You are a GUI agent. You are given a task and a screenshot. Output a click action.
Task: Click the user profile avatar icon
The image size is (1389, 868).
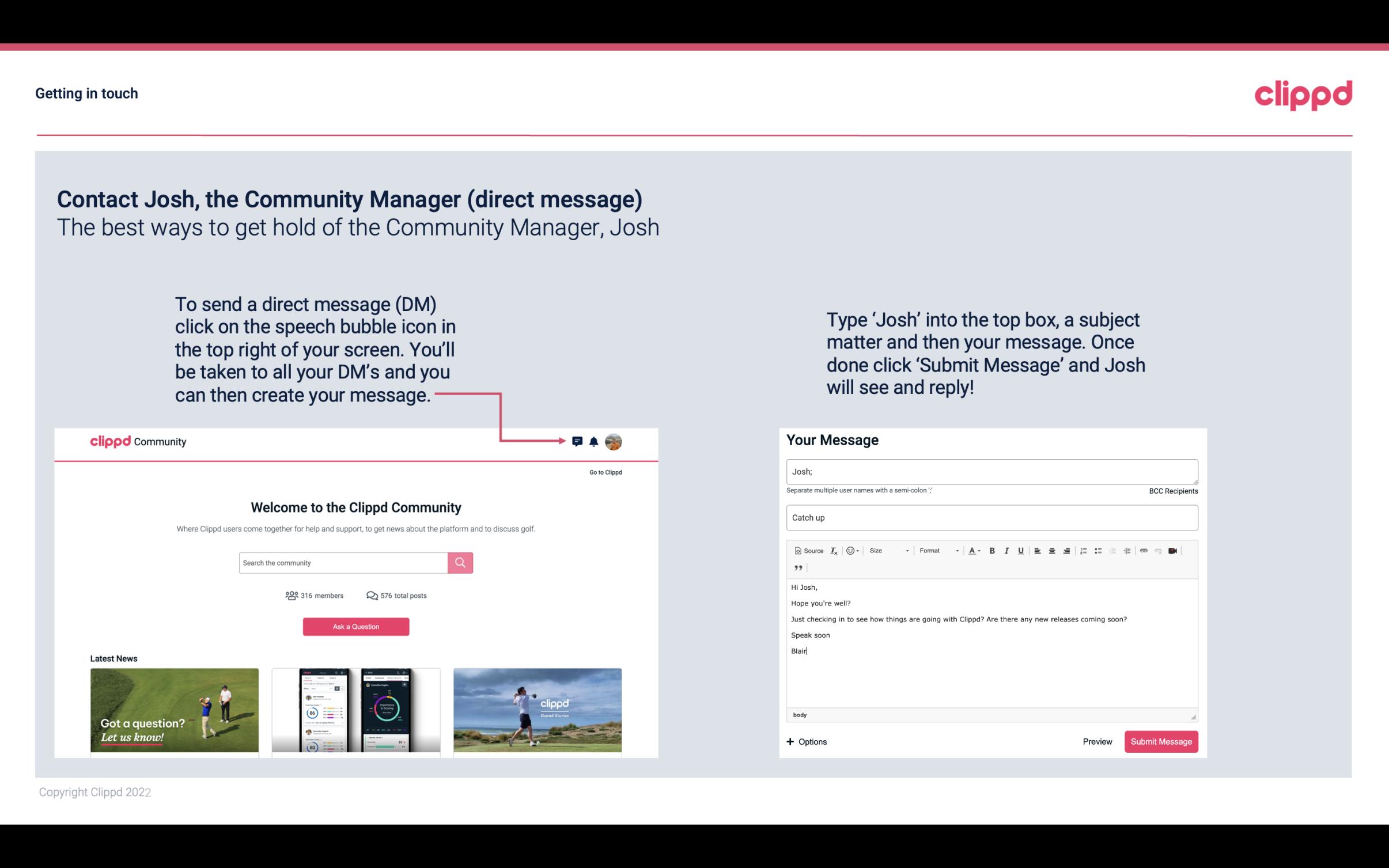[x=614, y=441]
